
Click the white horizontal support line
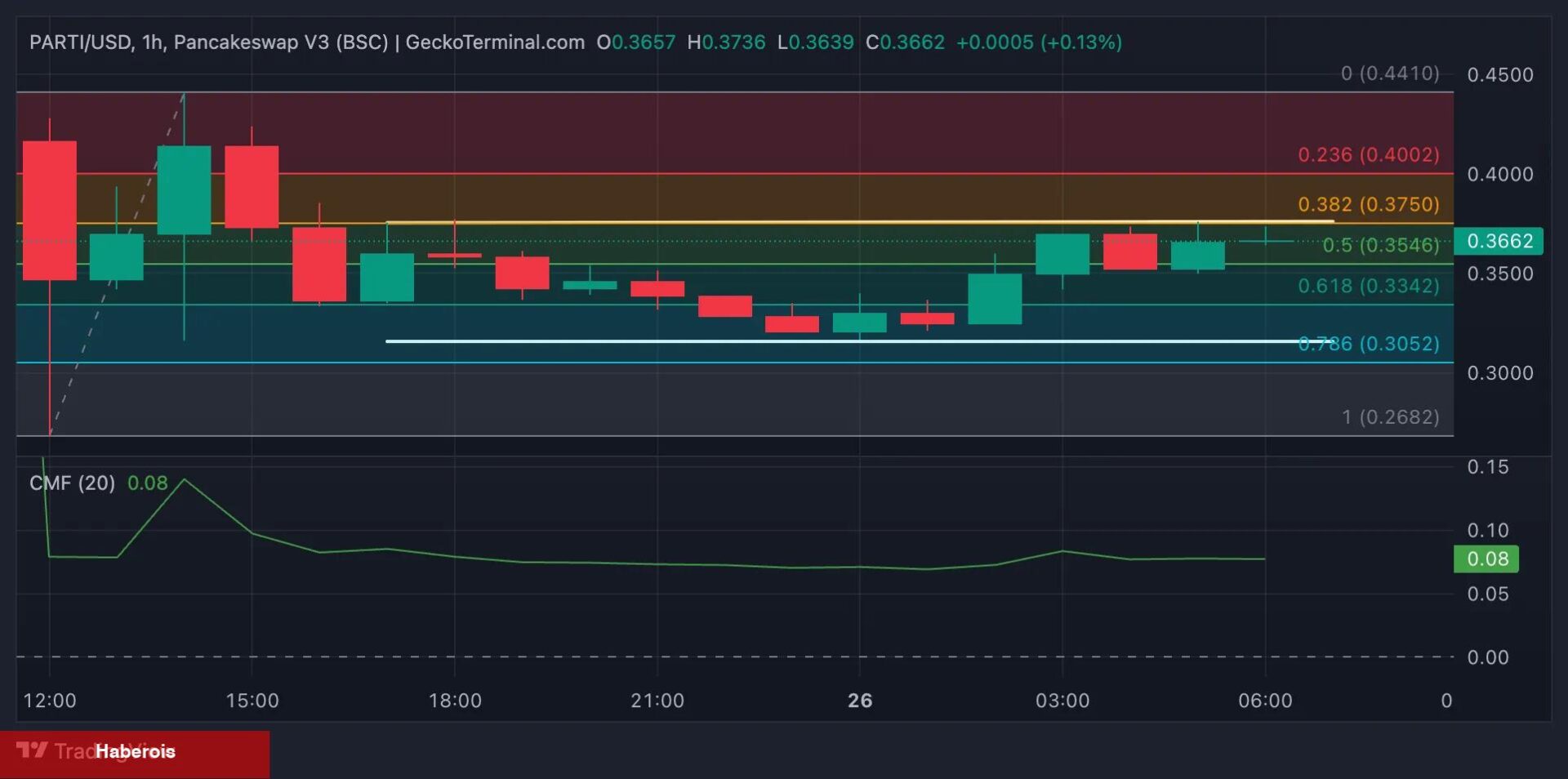859,341
